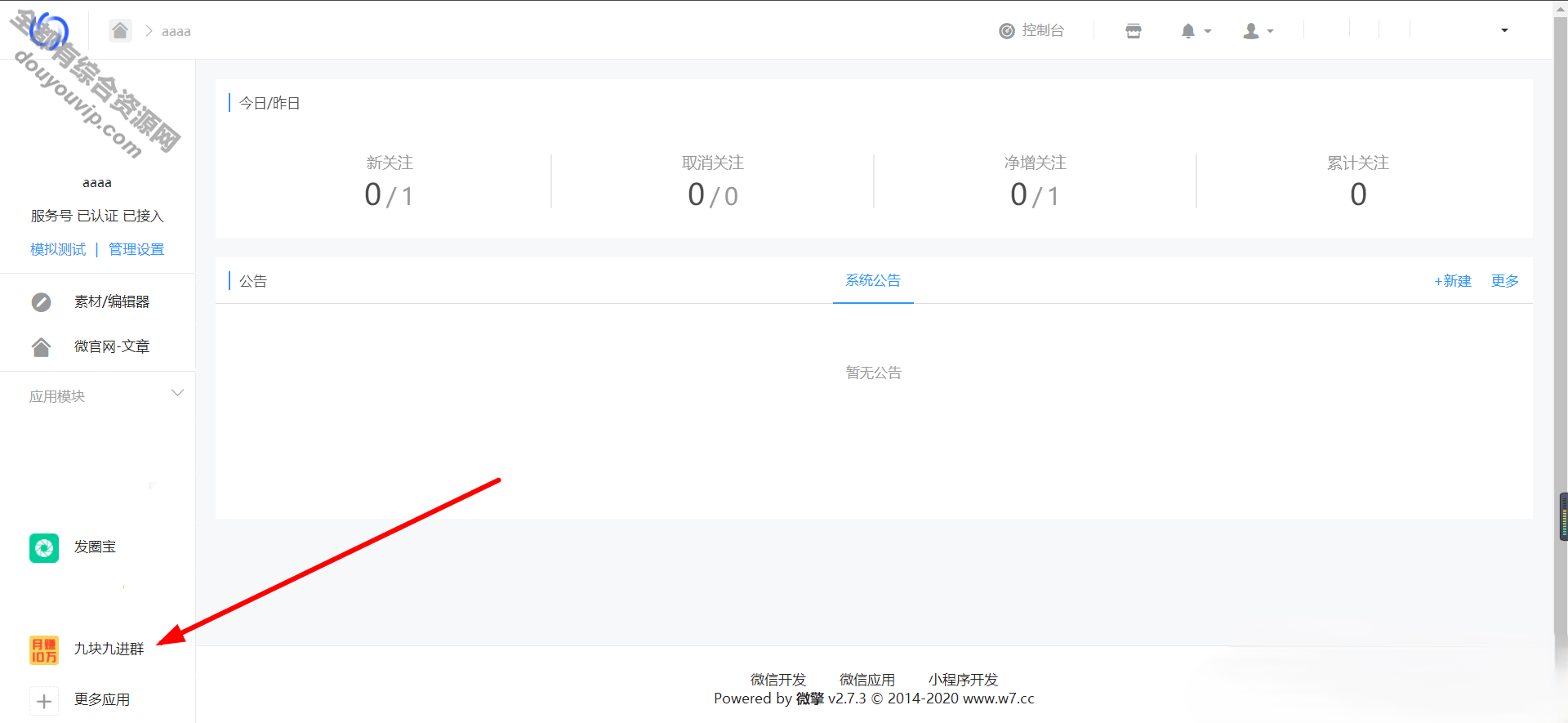Click the 取消关注 count 0/0
This screenshot has width=1568, height=723.
point(713,195)
